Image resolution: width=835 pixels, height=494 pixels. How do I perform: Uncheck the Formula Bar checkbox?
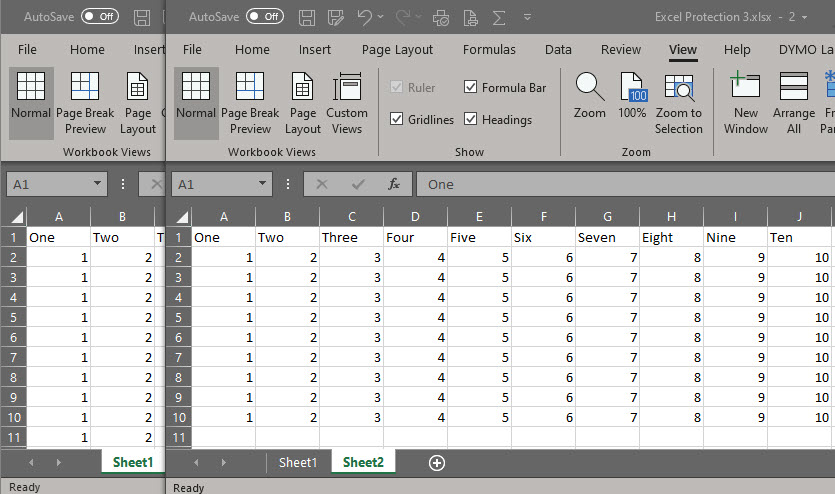click(x=470, y=87)
